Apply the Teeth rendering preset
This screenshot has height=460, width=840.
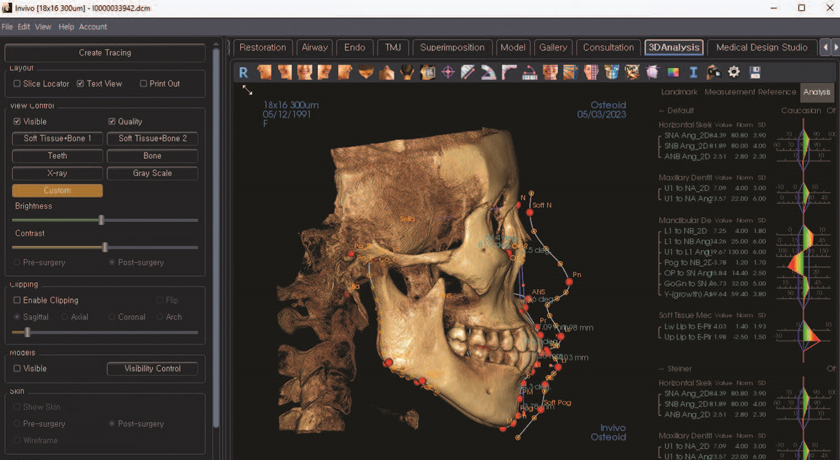tap(57, 156)
